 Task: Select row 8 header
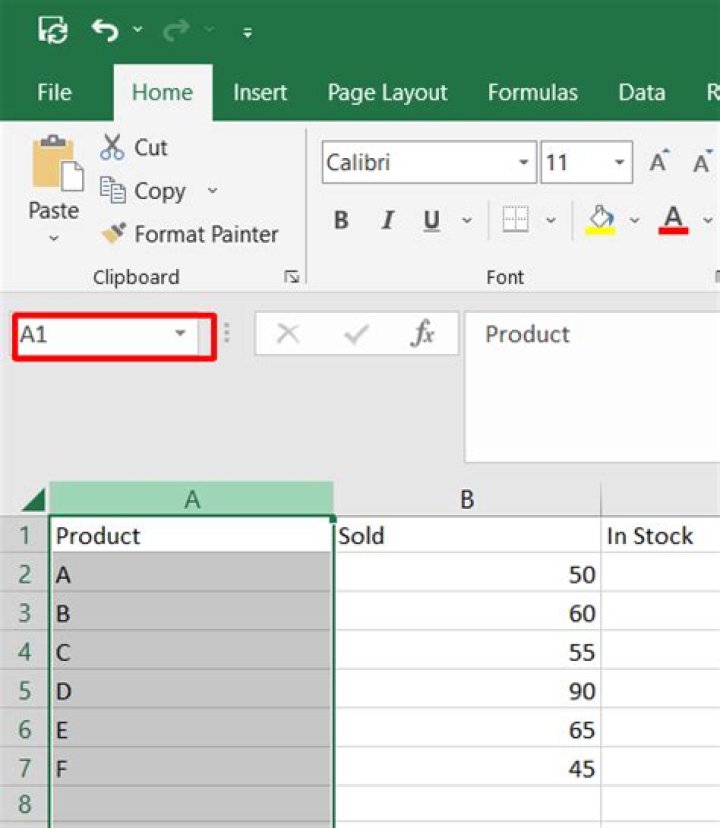tap(24, 804)
